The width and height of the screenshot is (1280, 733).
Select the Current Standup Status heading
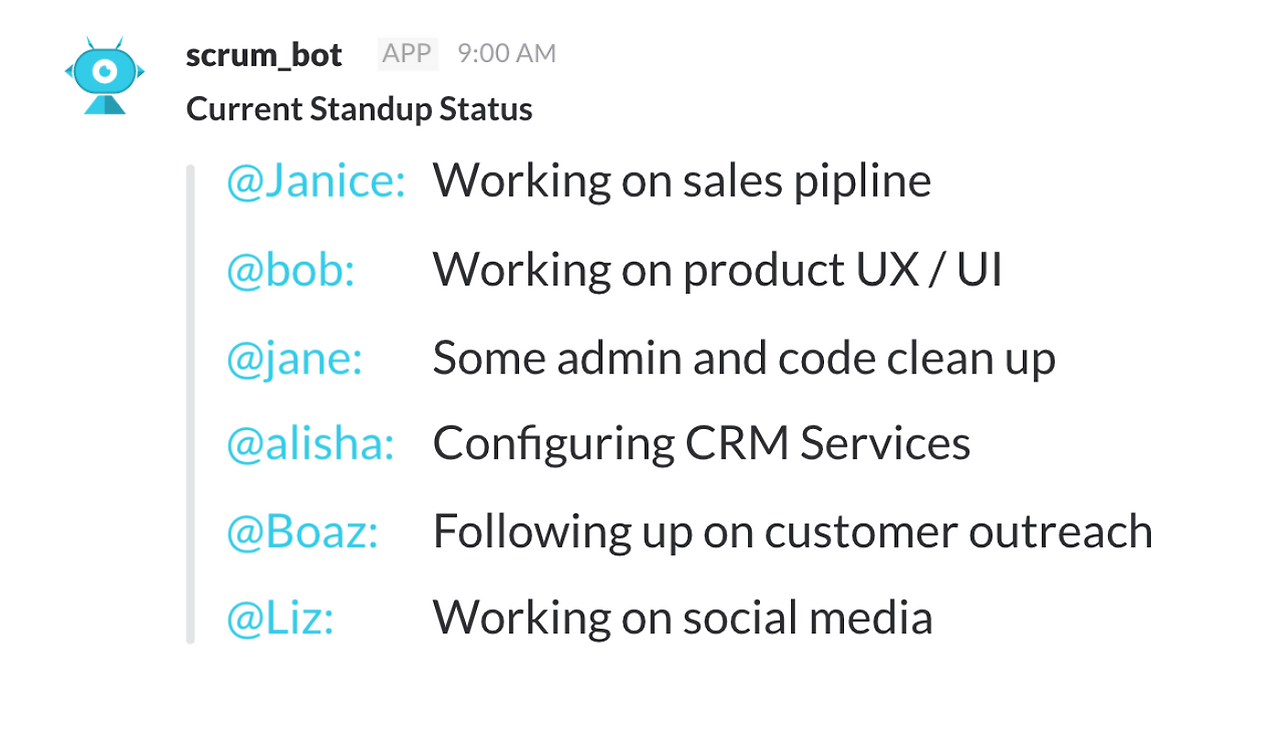359,108
